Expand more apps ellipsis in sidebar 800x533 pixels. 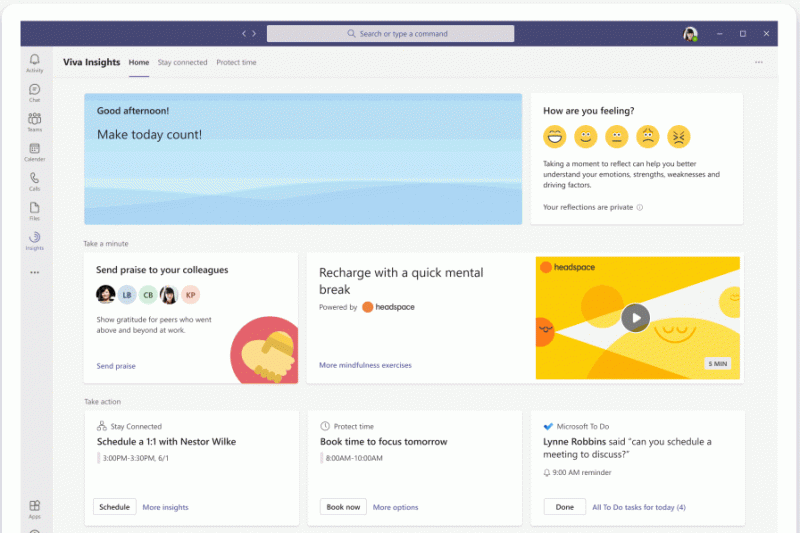(x=35, y=272)
